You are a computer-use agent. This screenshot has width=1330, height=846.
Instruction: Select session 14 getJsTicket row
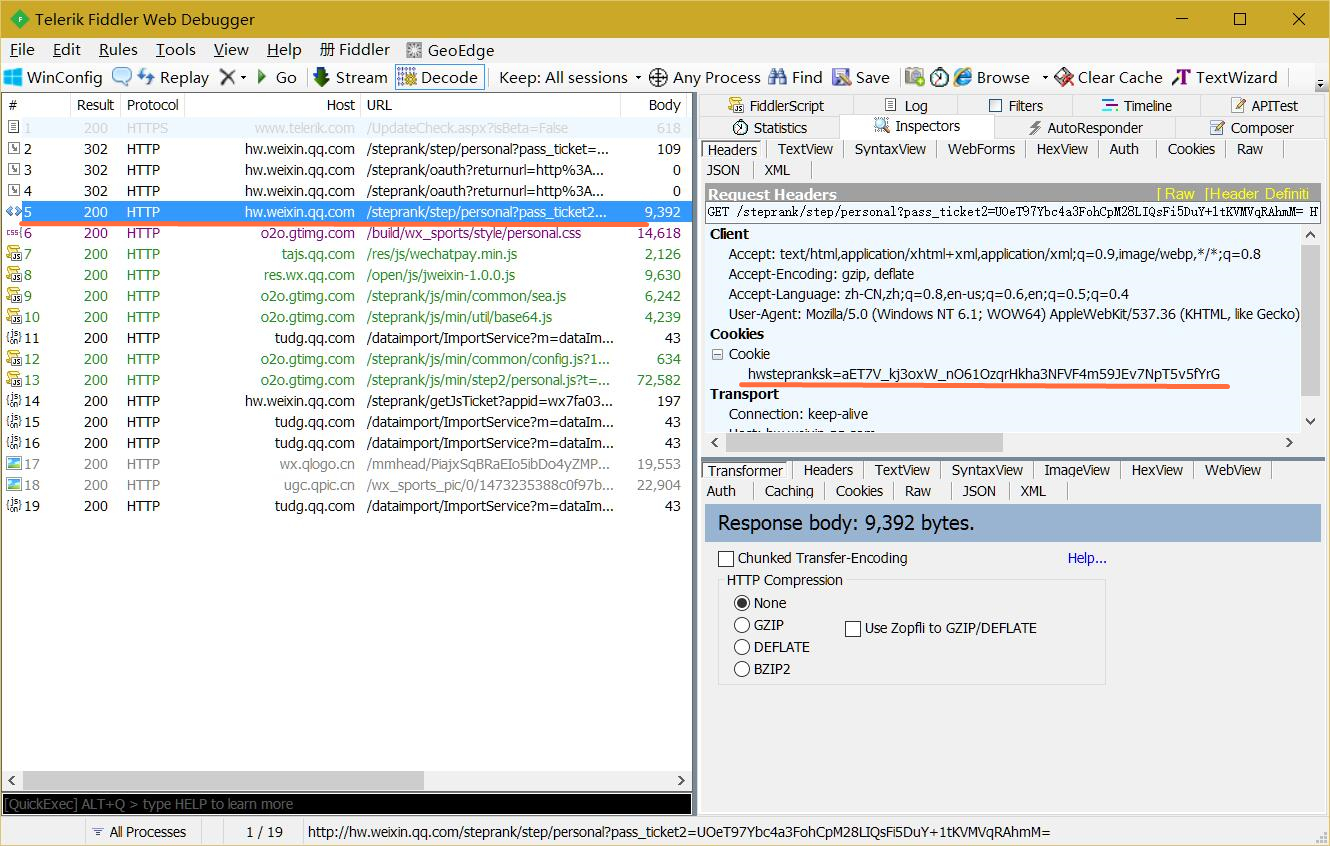(346, 401)
